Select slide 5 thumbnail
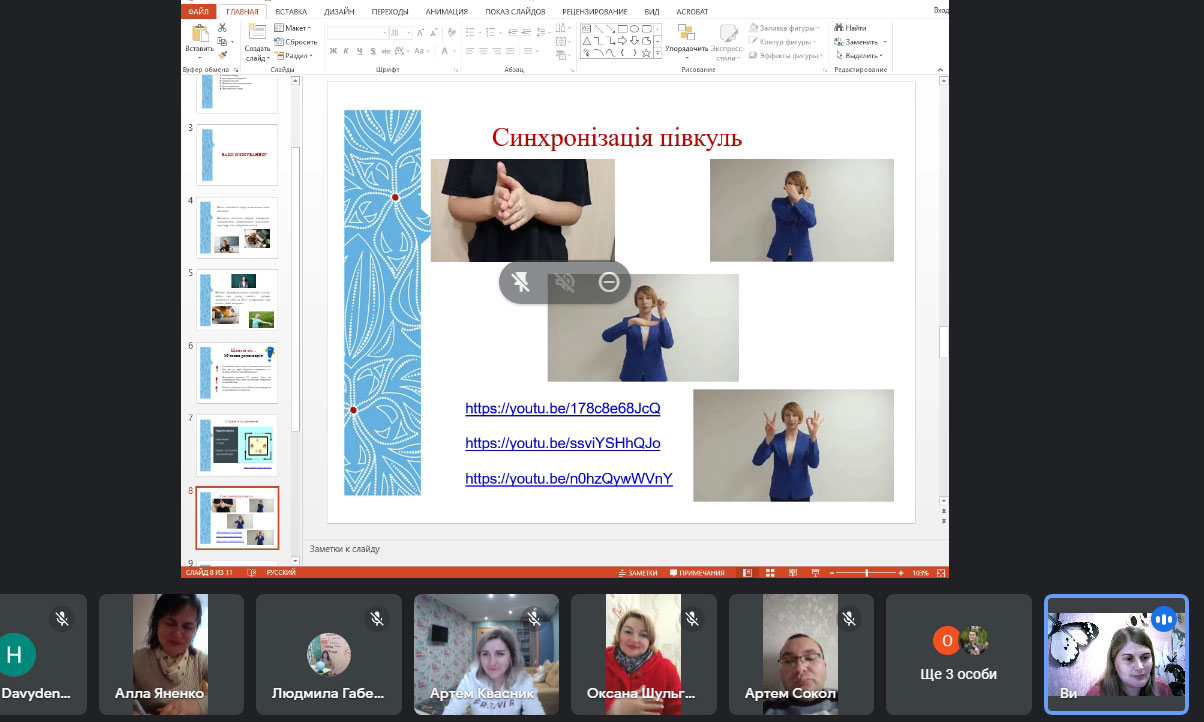Image resolution: width=1204 pixels, height=722 pixels. (x=237, y=299)
